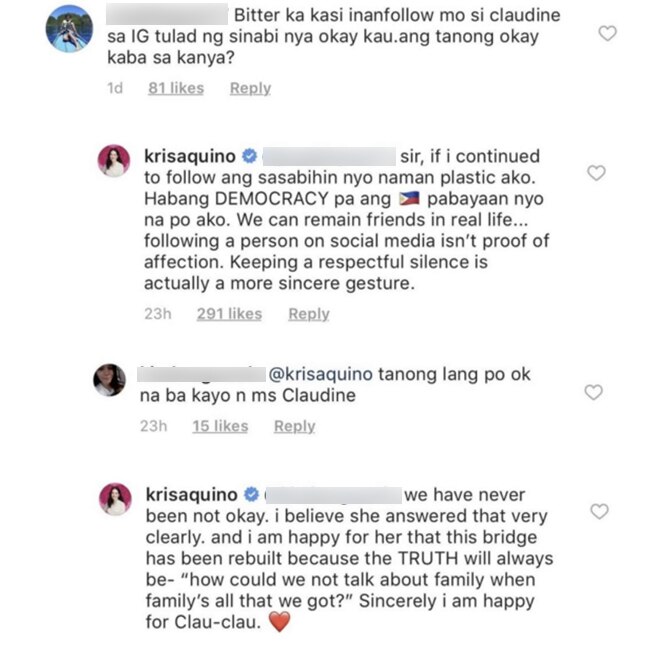View the 81 likes list
This screenshot has height=650, width=660.
click(x=176, y=88)
